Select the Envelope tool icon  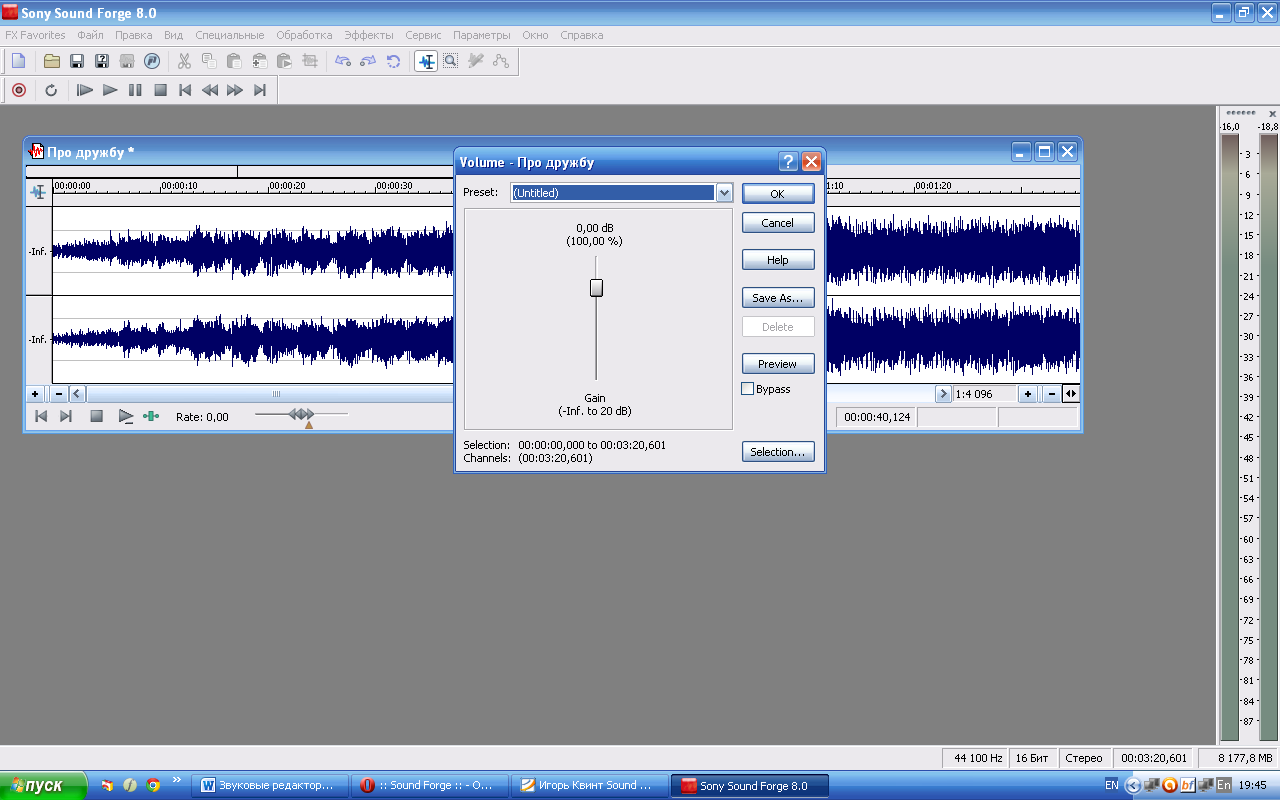[x=501, y=61]
